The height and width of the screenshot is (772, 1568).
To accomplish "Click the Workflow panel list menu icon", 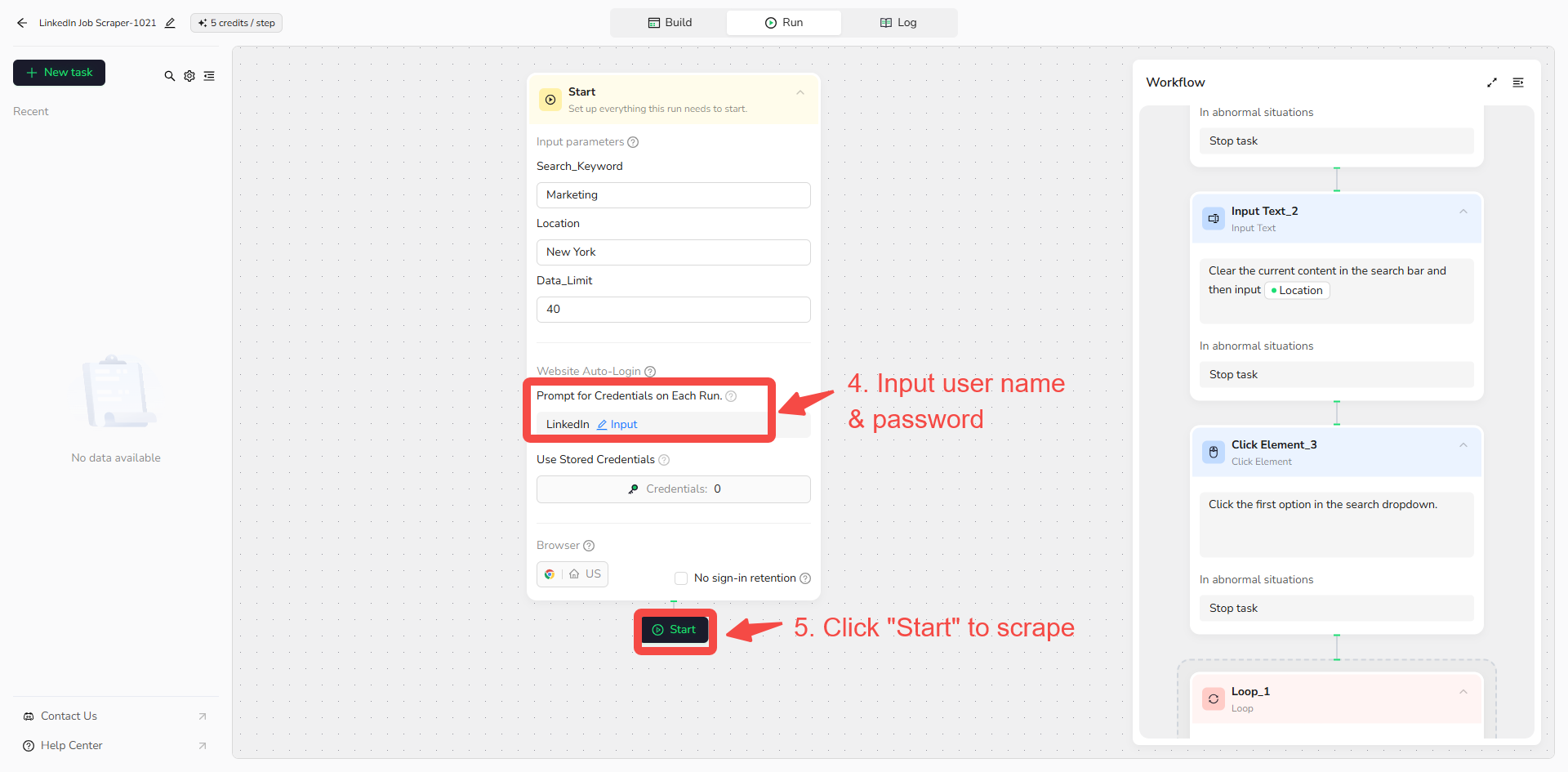I will tap(1518, 83).
